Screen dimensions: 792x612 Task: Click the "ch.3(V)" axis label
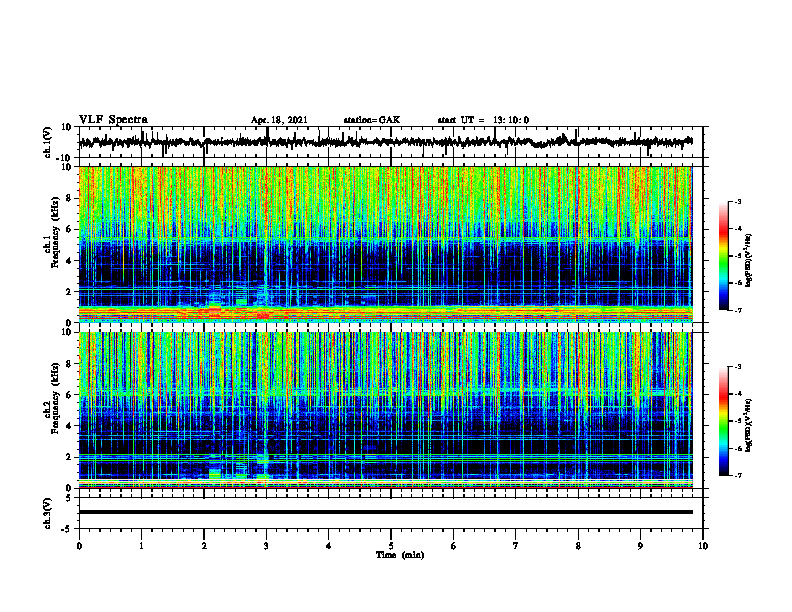point(48,513)
